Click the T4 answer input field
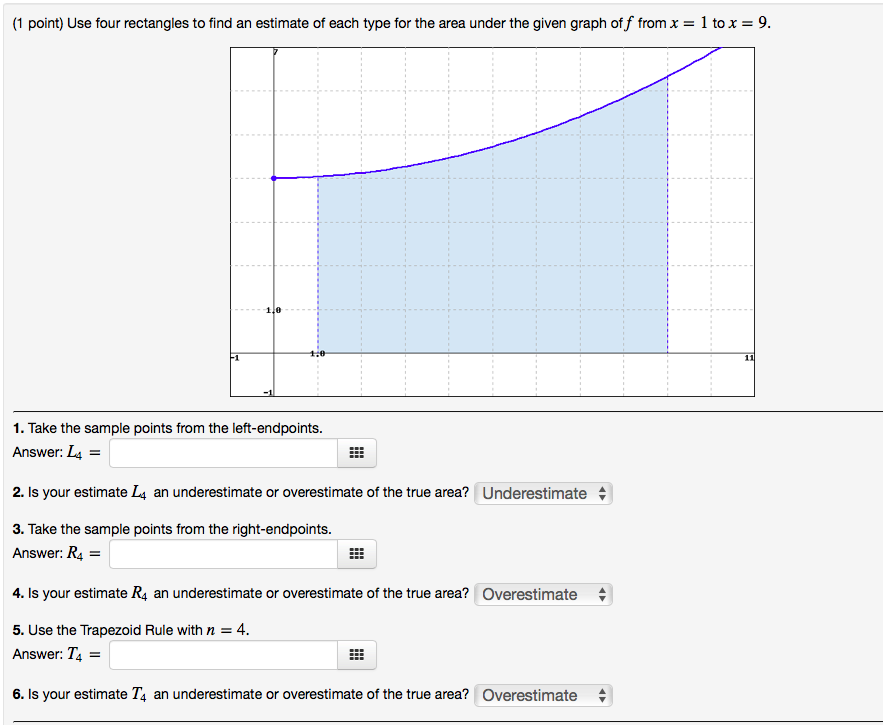 pos(222,655)
